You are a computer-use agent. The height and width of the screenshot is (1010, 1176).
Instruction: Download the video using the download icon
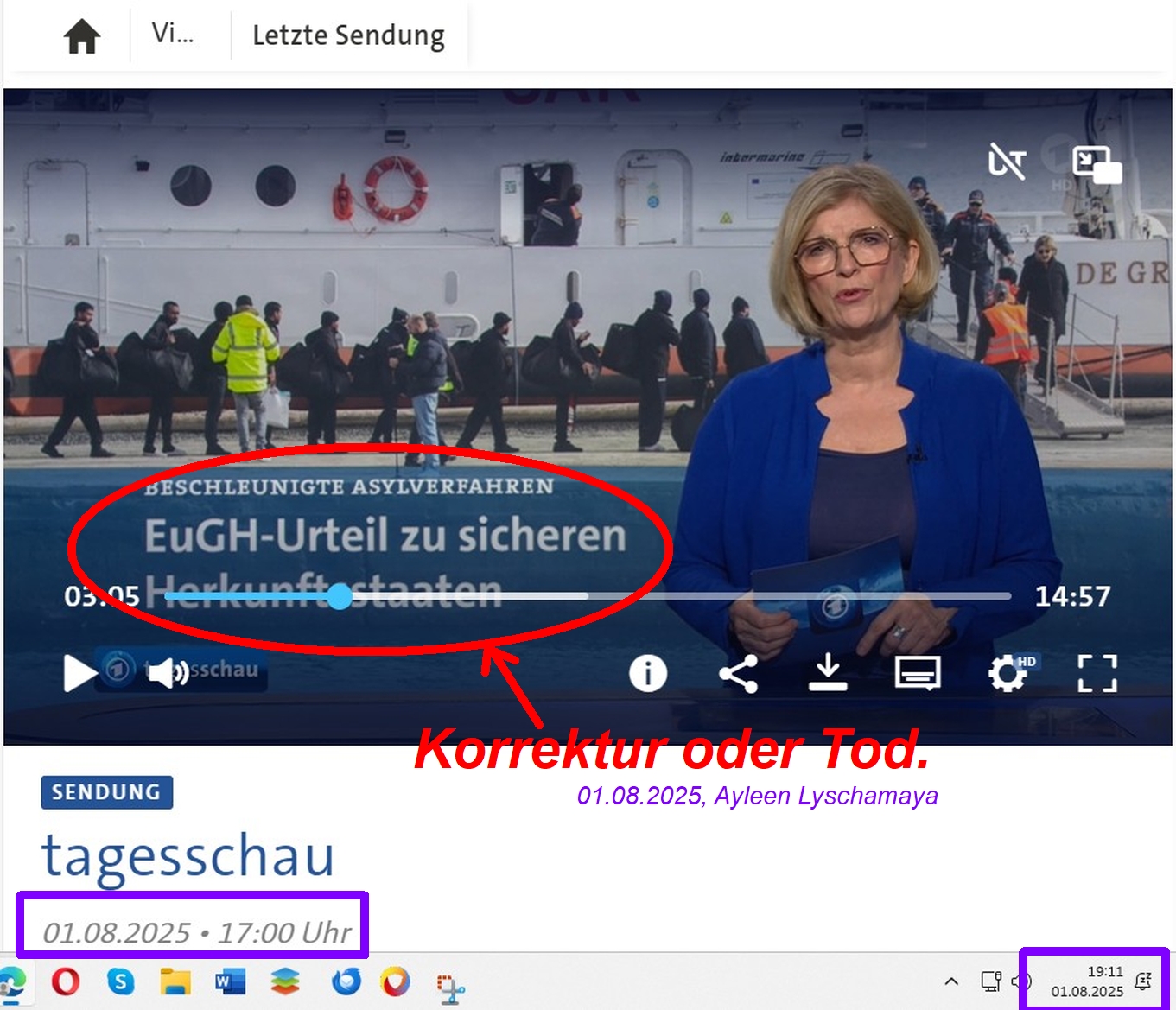[827, 673]
